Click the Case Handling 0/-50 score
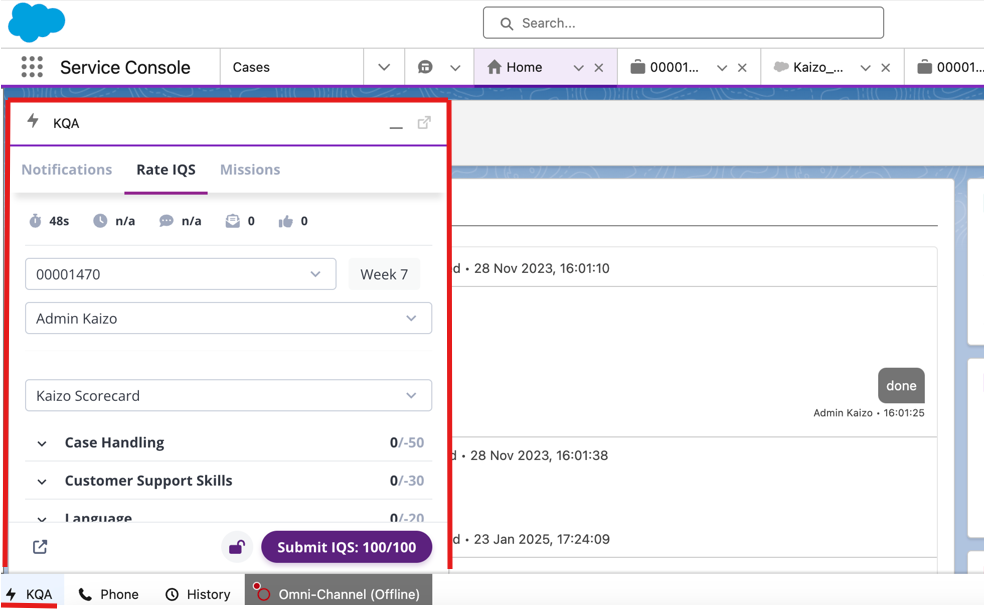The width and height of the screenshot is (984, 609). (x=407, y=443)
